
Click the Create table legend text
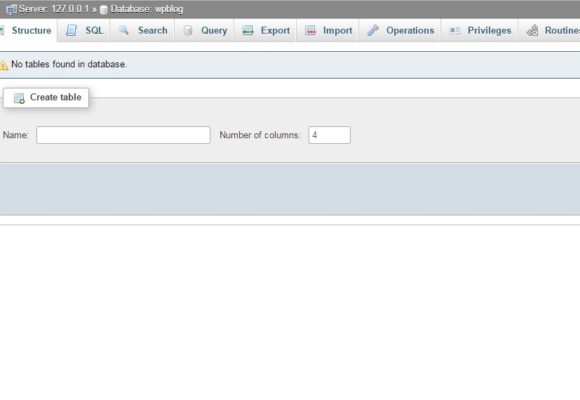(x=55, y=97)
